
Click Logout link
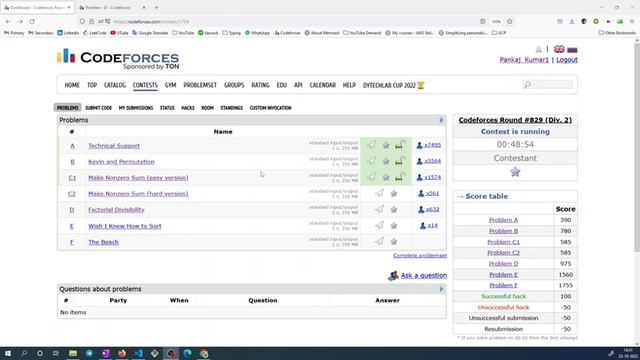pos(567,60)
